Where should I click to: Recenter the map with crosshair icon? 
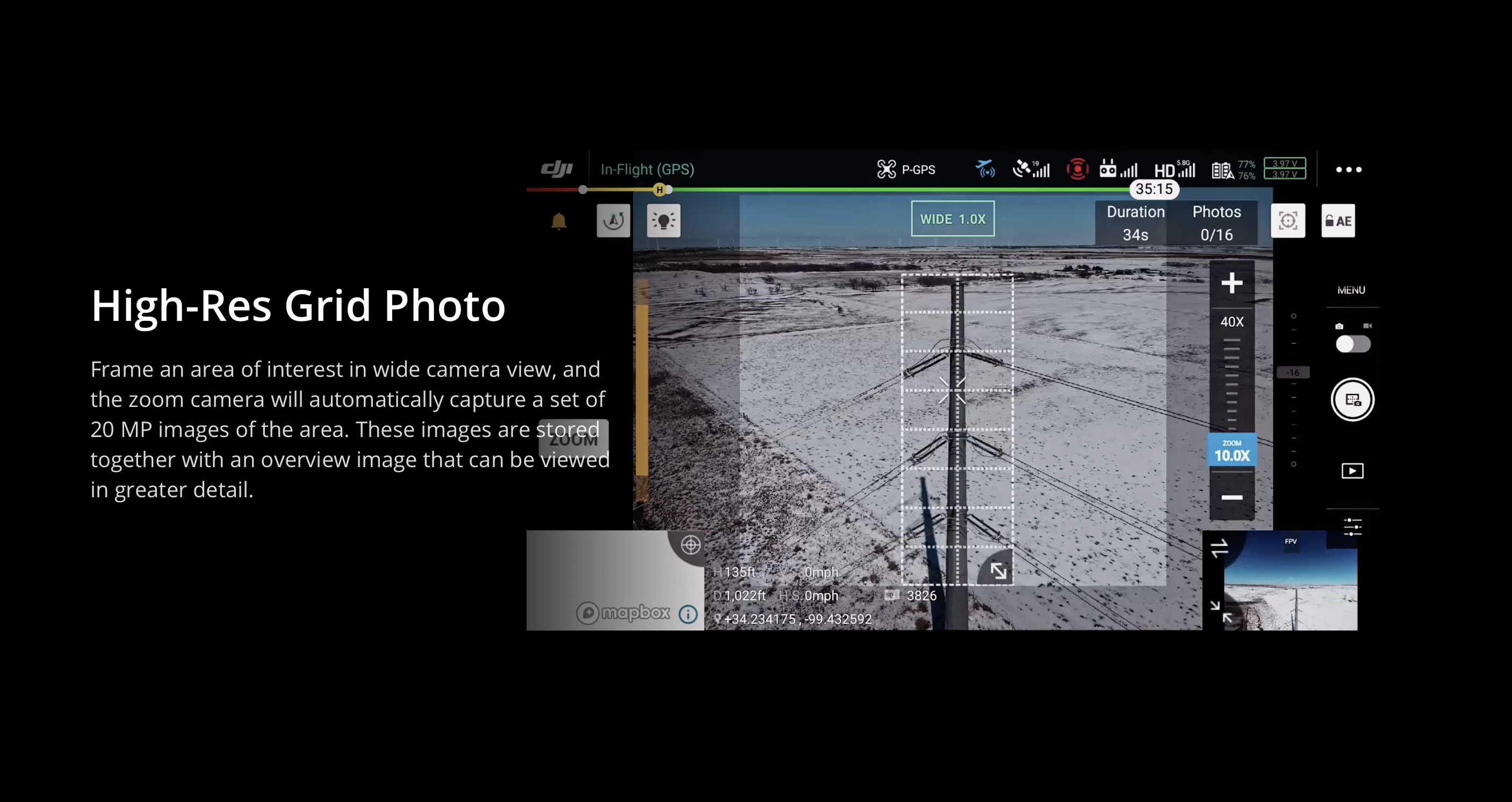[690, 545]
